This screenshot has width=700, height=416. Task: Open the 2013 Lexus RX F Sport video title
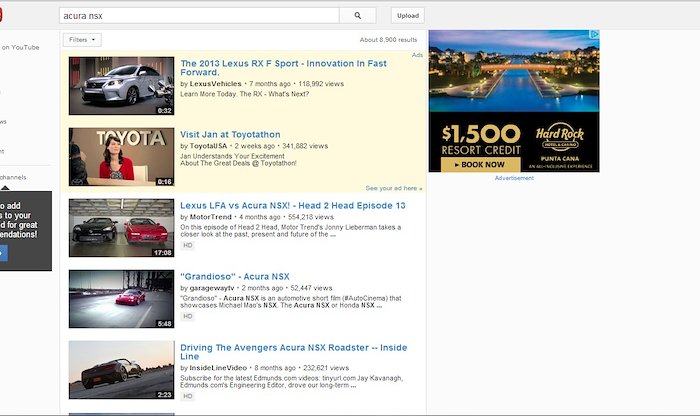tap(283, 68)
